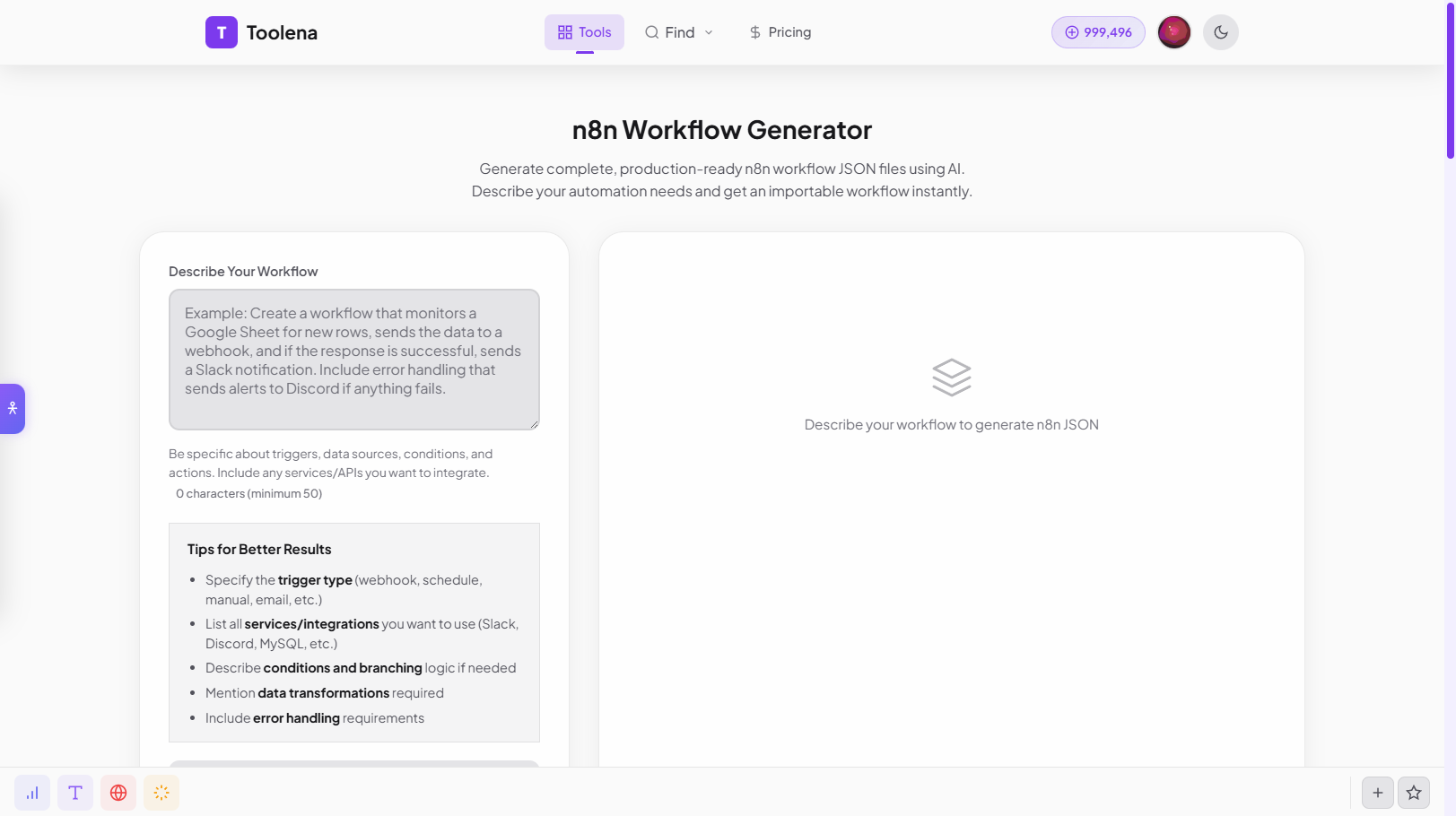The image size is (1456, 816).
Task: Click the plus button in bottom bar
Action: click(1378, 793)
